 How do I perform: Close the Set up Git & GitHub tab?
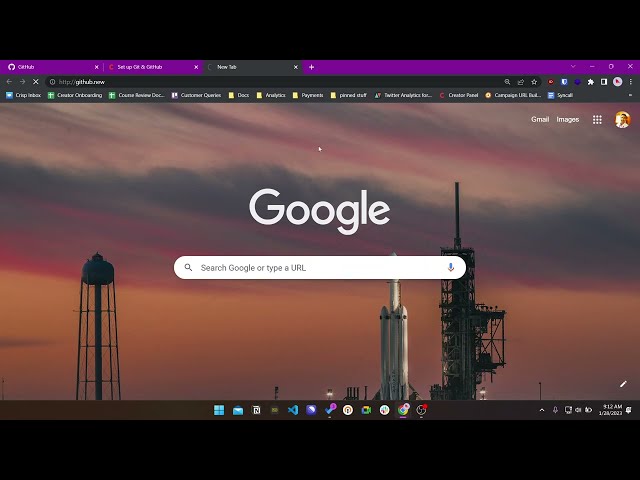coord(196,67)
